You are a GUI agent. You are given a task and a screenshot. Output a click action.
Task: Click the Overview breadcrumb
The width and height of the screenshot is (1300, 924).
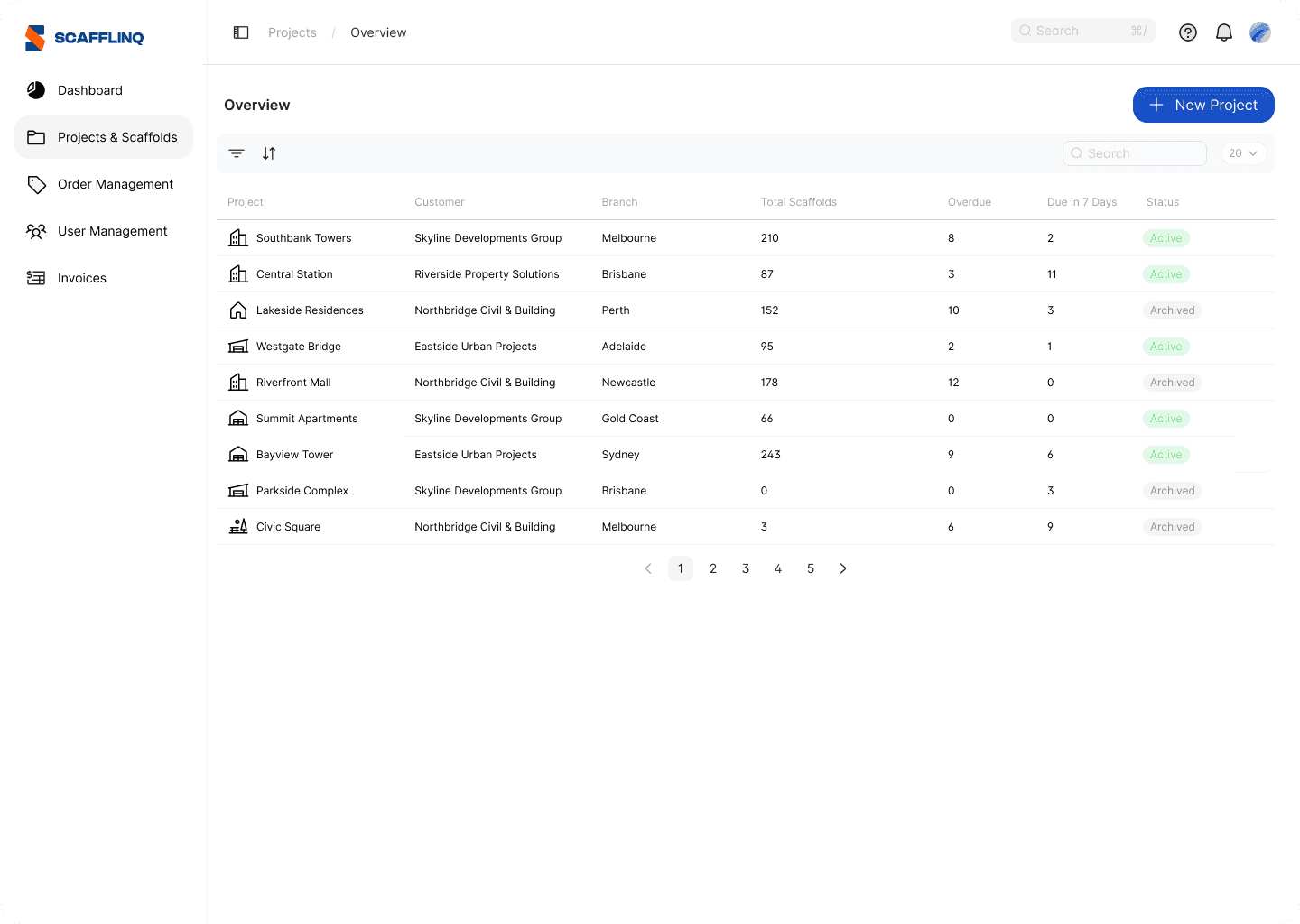coord(378,32)
